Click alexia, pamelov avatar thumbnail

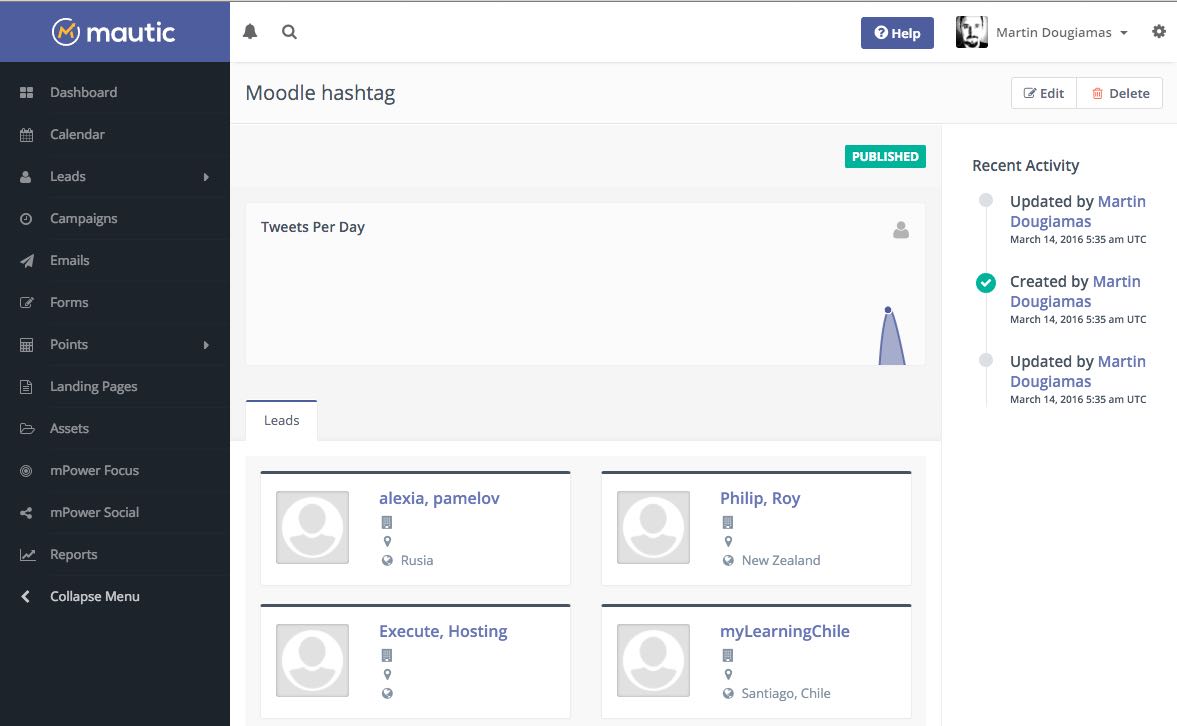(312, 528)
